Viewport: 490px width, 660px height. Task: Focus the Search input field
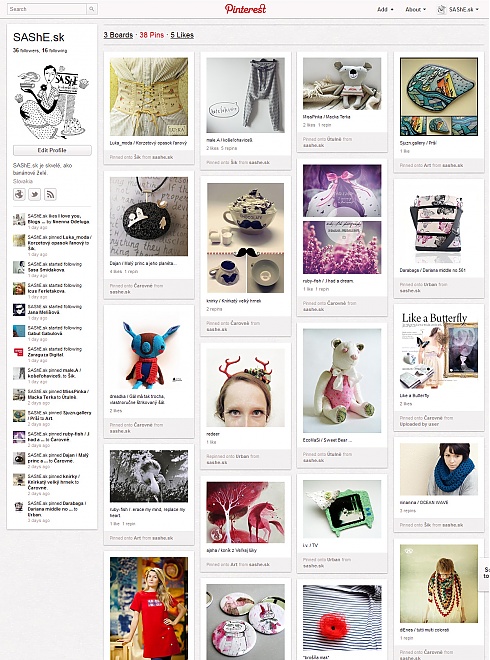click(47, 9)
